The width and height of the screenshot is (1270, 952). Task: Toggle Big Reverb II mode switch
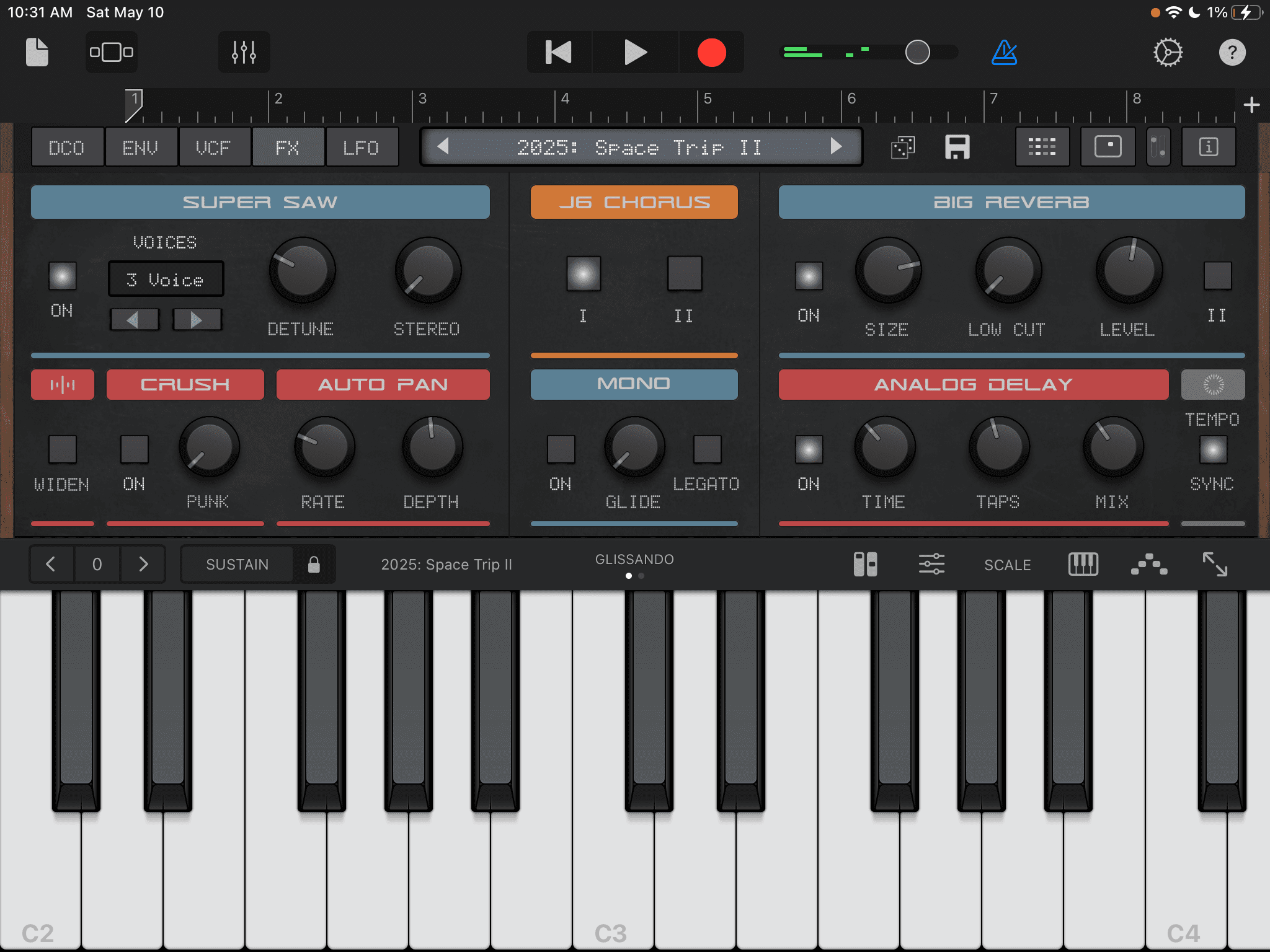(x=1217, y=276)
